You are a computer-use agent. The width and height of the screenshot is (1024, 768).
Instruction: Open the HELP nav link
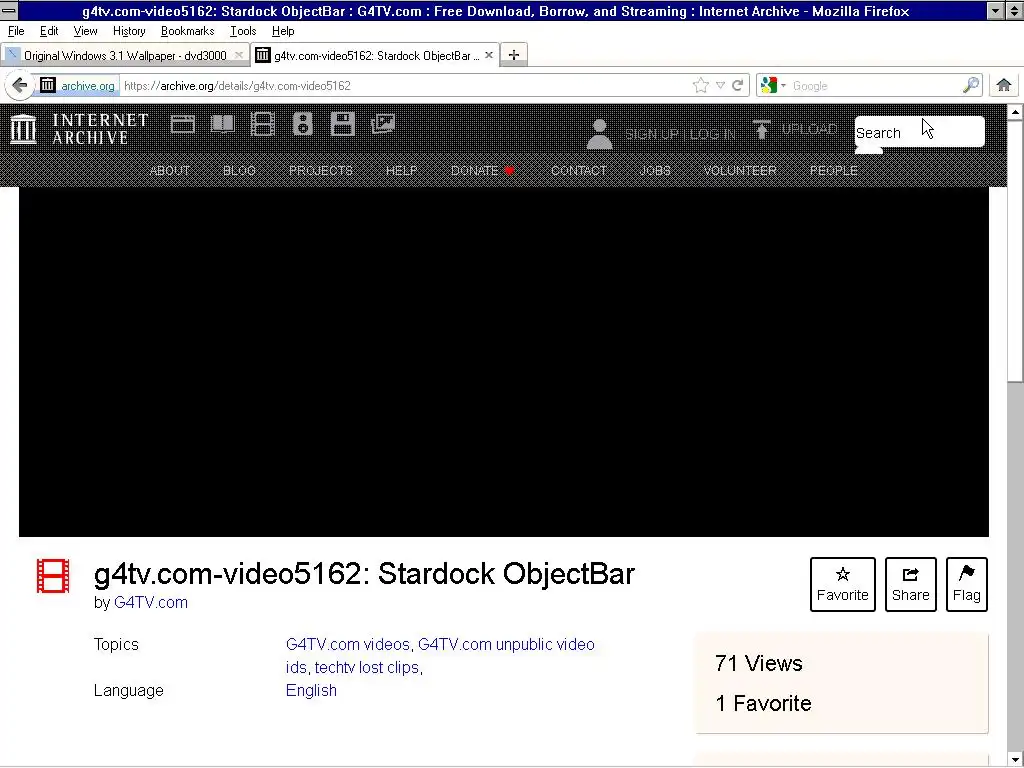coord(401,170)
